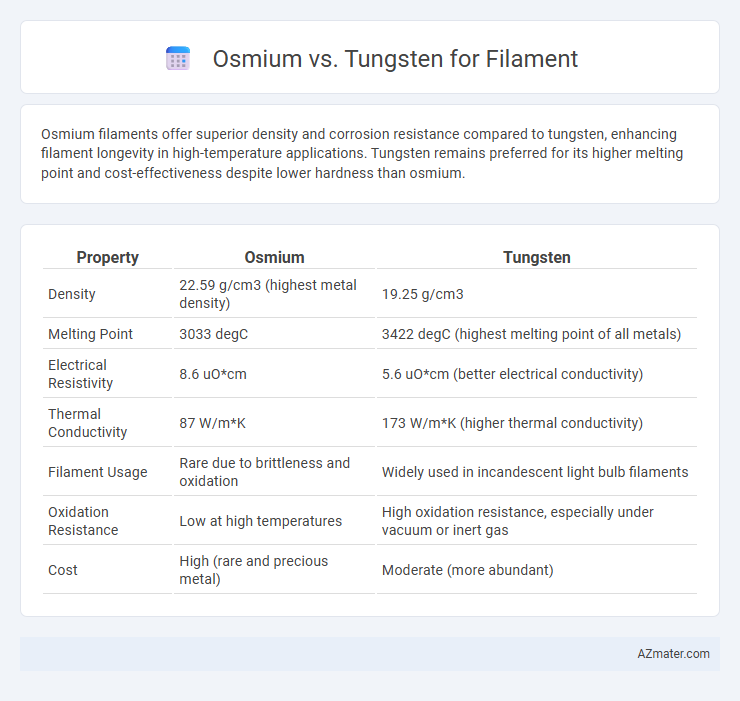The width and height of the screenshot is (740, 701).
Task: Click the Property column header
Action: tap(108, 257)
